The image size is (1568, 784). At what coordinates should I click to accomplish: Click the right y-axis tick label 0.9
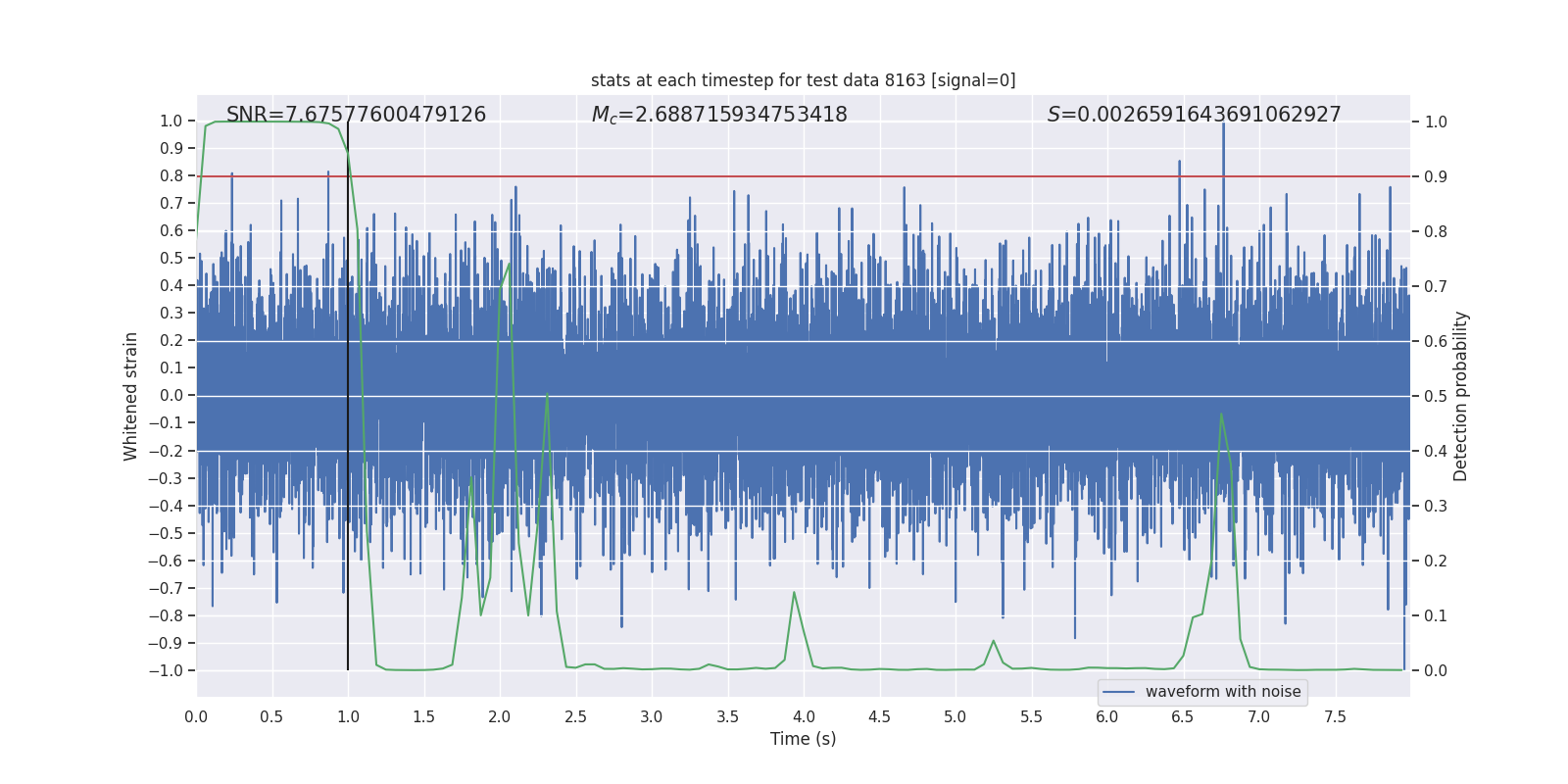(1436, 176)
